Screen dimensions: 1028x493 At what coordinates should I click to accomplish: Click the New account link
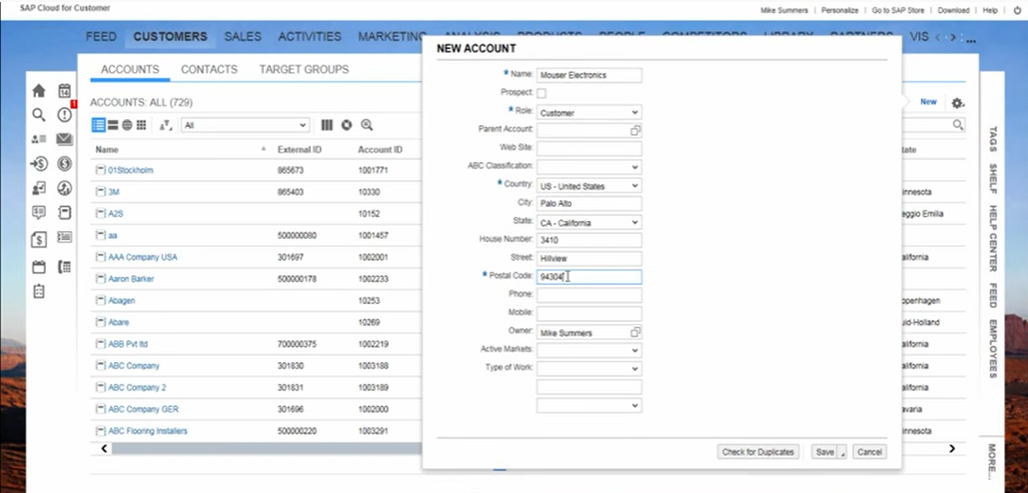(x=928, y=102)
